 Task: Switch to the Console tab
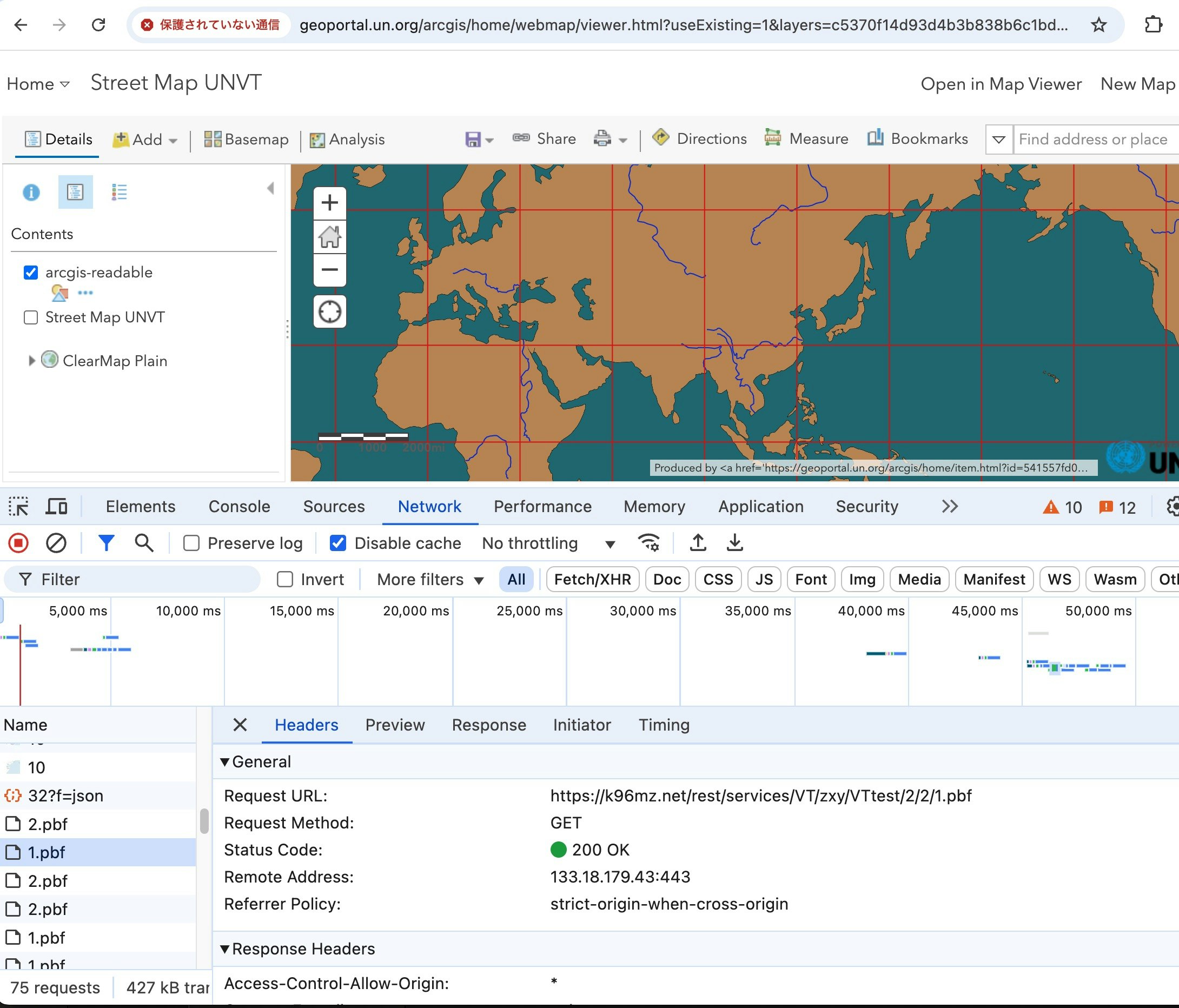pyautogui.click(x=239, y=506)
